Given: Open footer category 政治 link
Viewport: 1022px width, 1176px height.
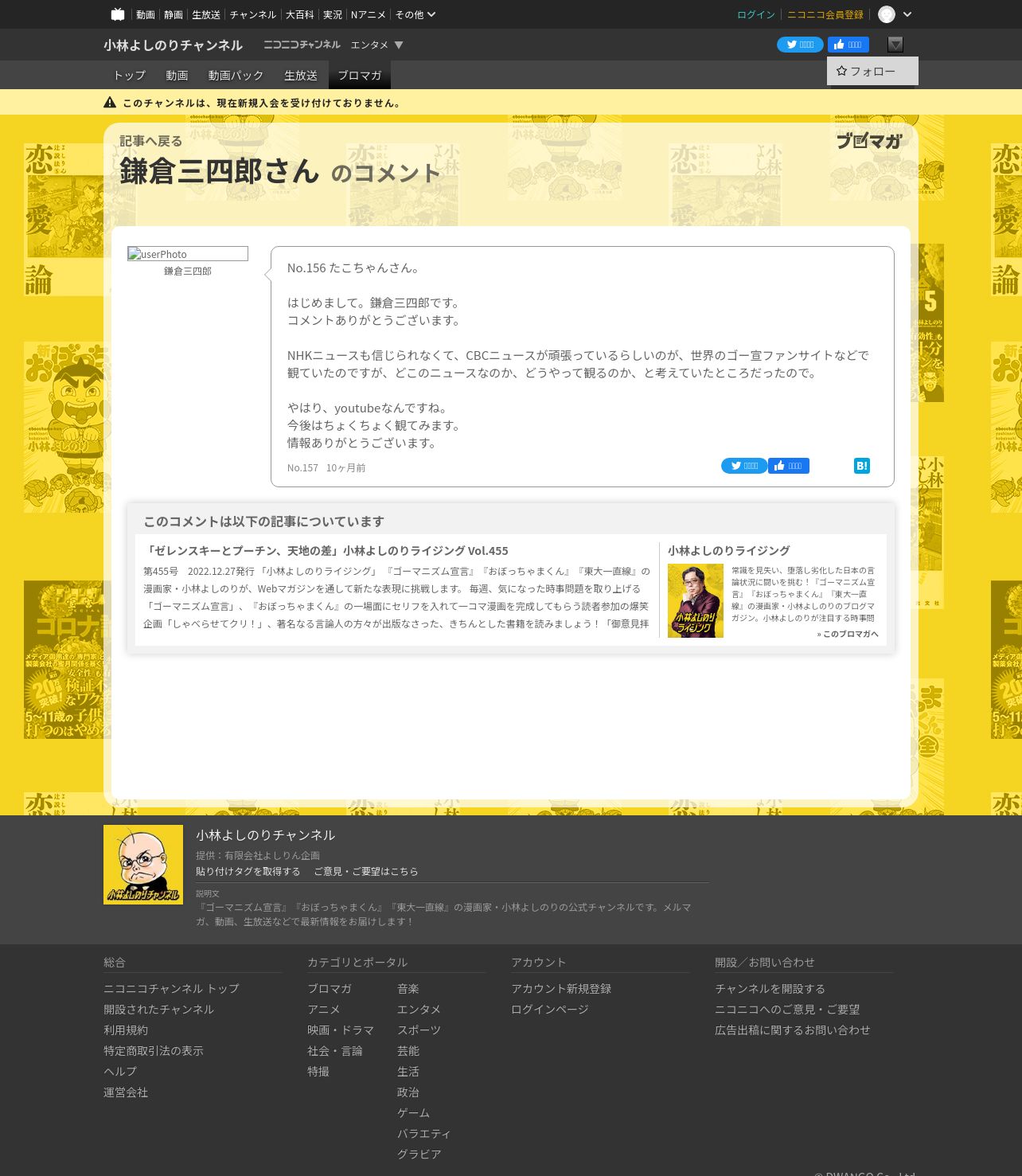Looking at the screenshot, I should coord(408,1092).
